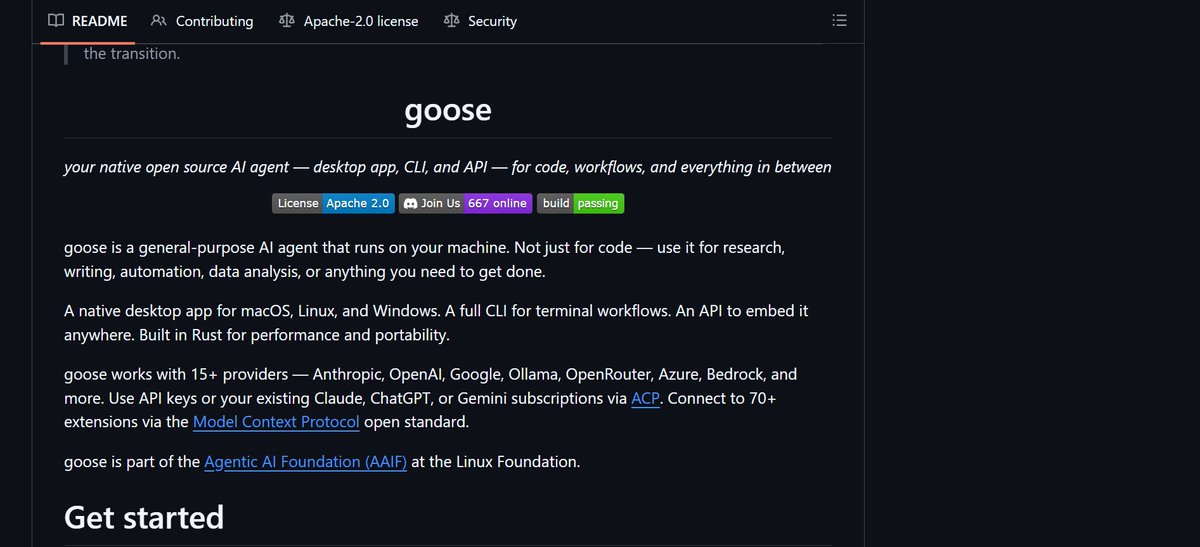Click the scale icon beside Apache-2.0 license
The image size is (1200, 547).
click(287, 21)
